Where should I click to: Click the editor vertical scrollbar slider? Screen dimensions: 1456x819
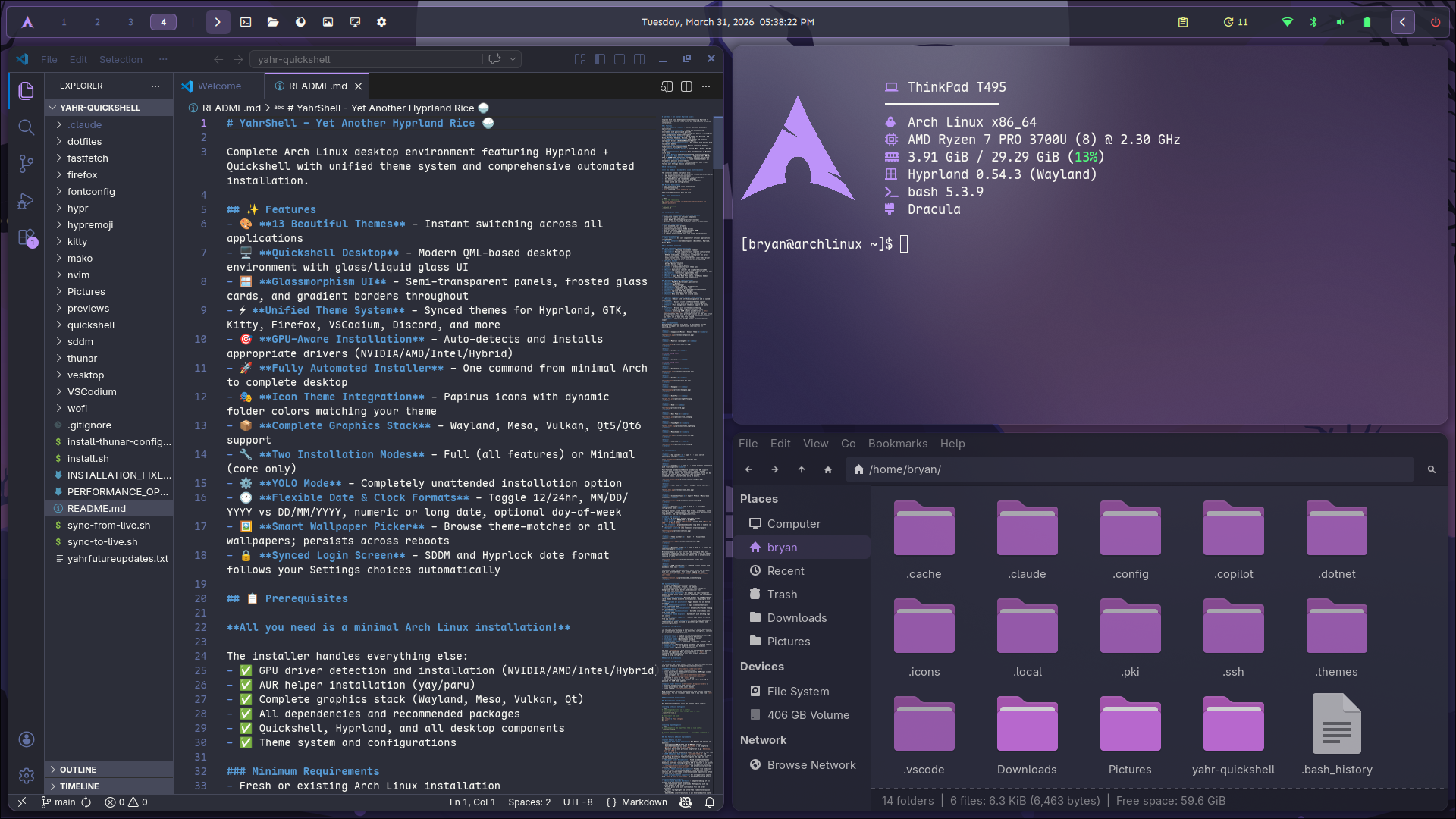718,143
